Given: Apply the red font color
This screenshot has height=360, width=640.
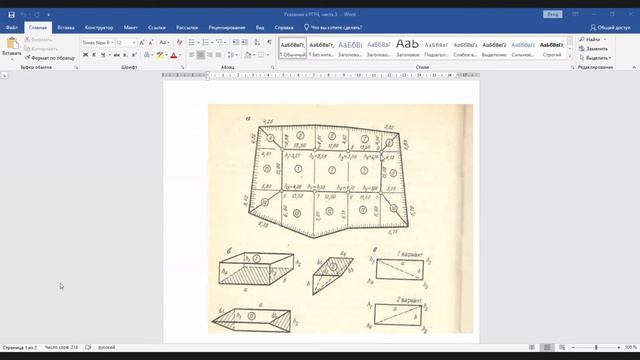Looking at the screenshot, I should 174,55.
